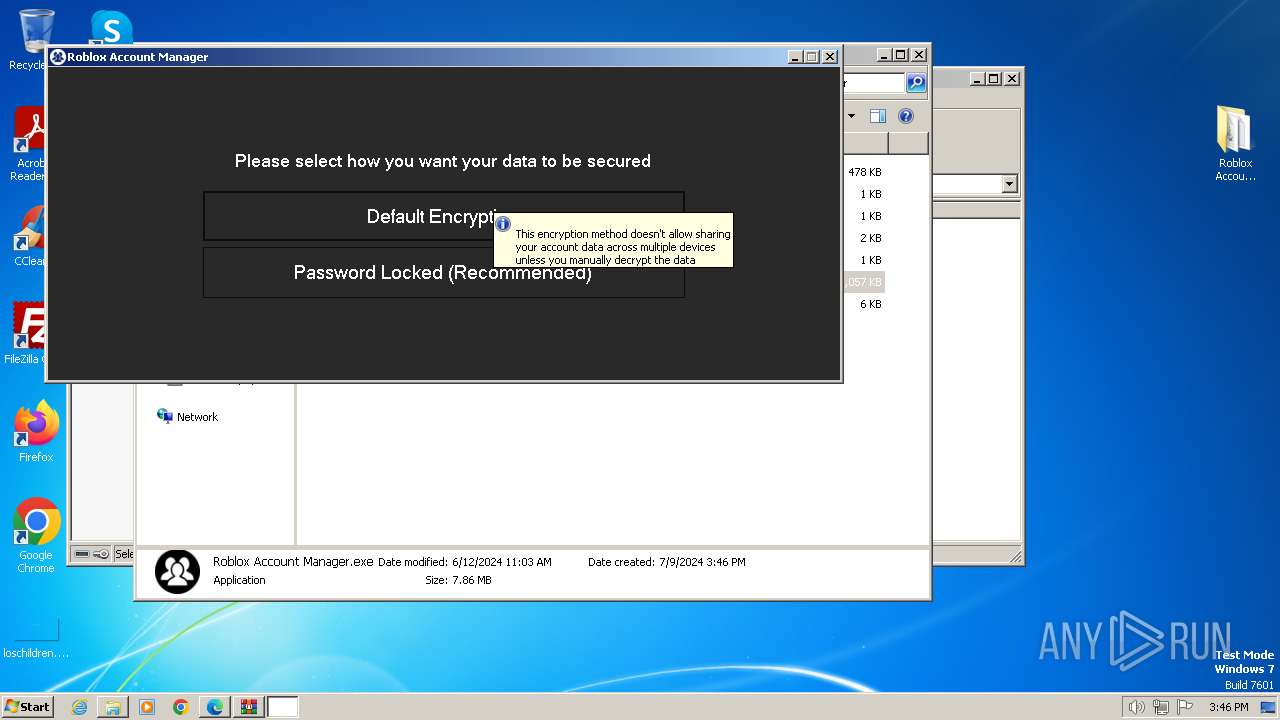Open WinRAR taskbar button
The image size is (1280, 720).
[x=249, y=707]
